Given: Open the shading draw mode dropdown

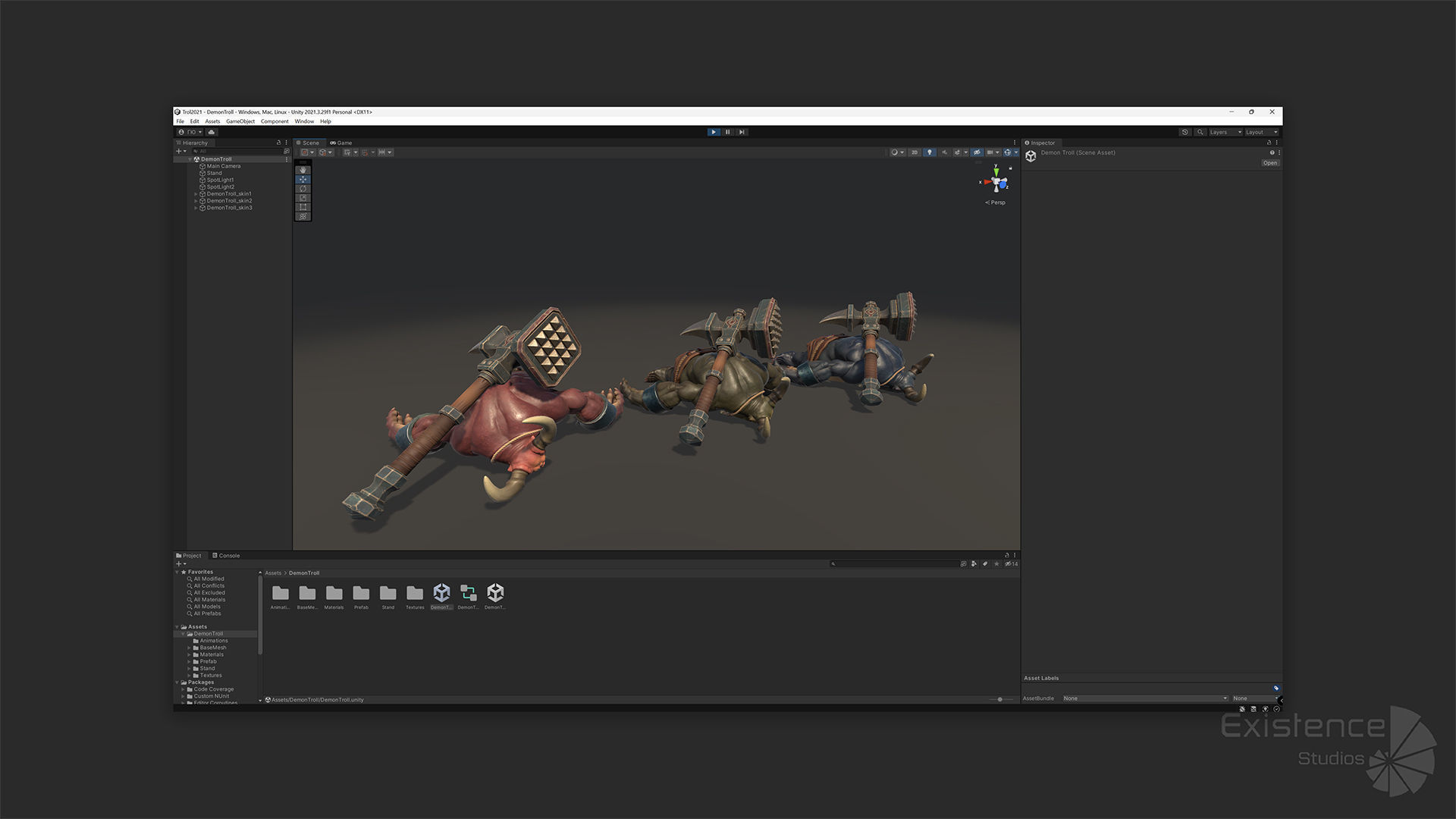Looking at the screenshot, I should (x=898, y=152).
